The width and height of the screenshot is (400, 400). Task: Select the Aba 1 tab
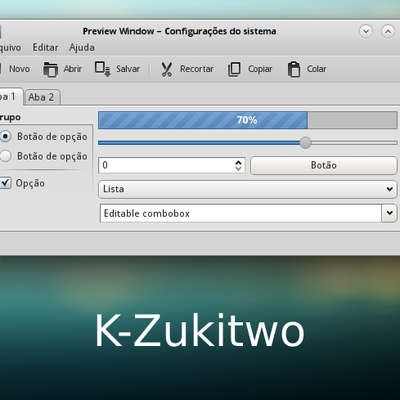tap(10, 97)
